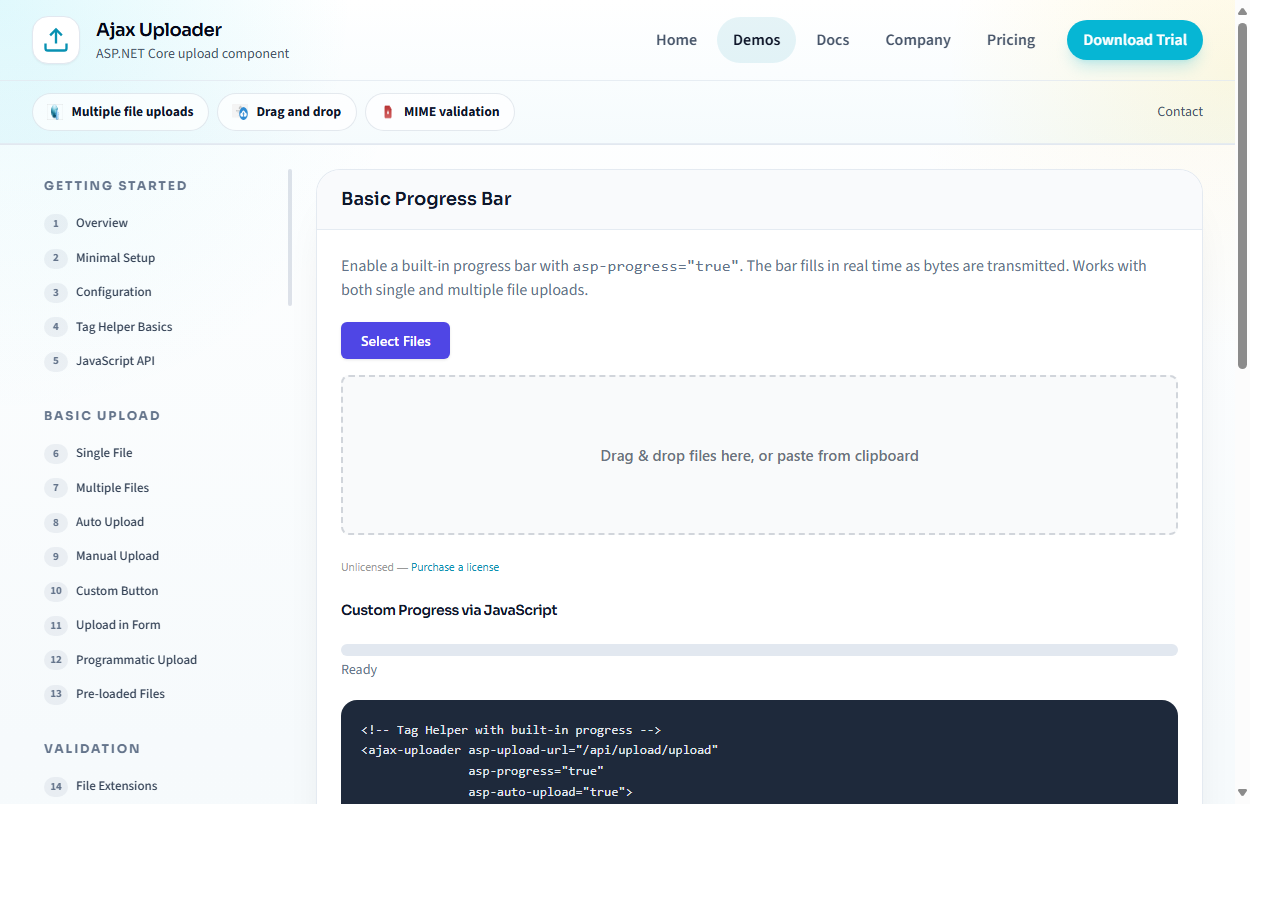Click the Select Files button
The image size is (1280, 900).
395,341
